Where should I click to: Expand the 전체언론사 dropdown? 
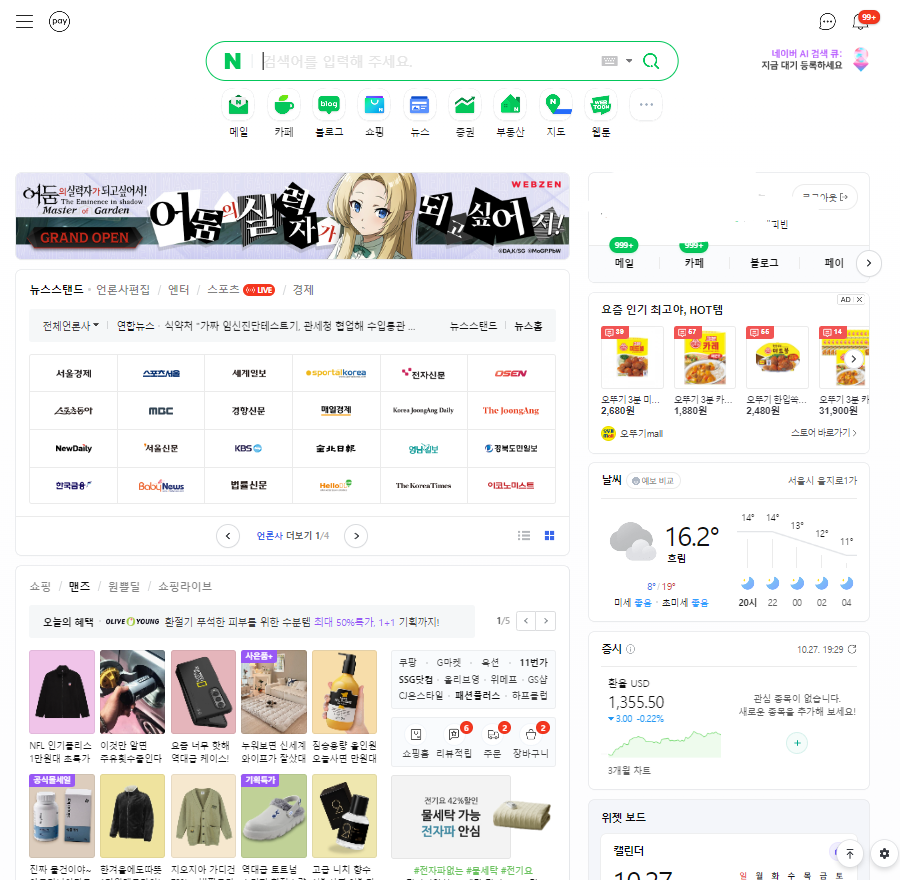pyautogui.click(x=71, y=325)
